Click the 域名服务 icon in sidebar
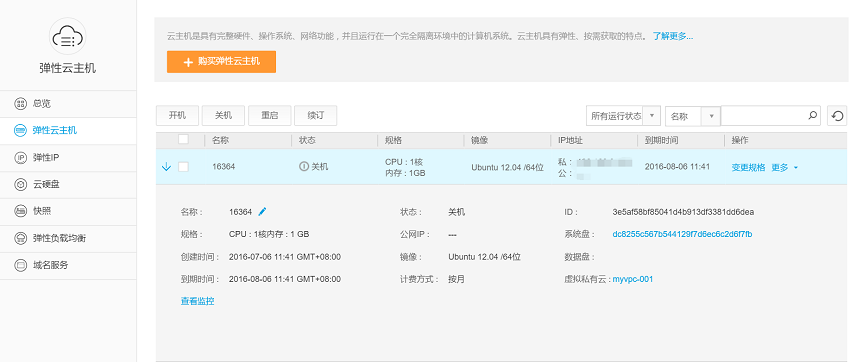 pyautogui.click(x=20, y=266)
